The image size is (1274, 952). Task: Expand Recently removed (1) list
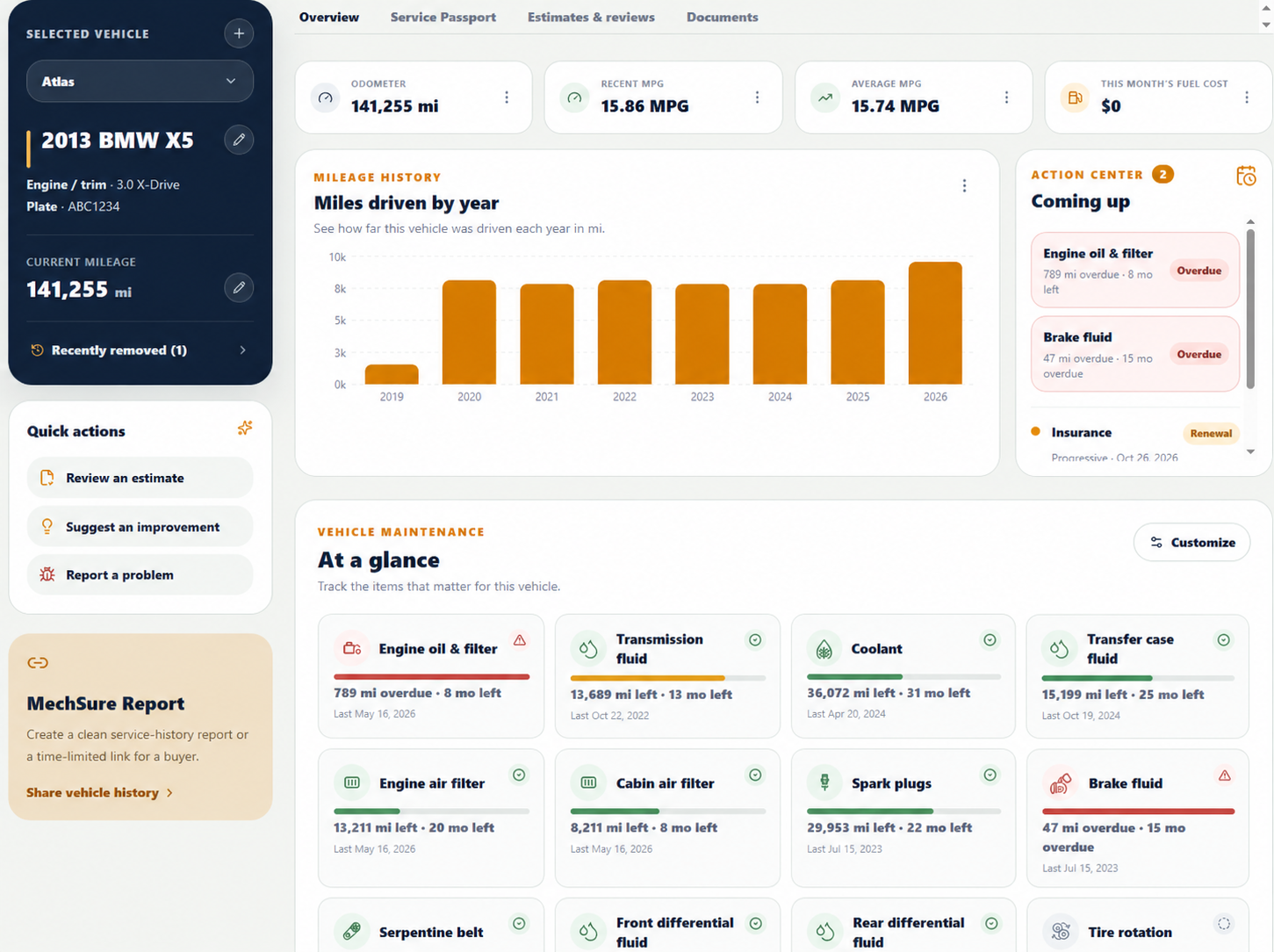pyautogui.click(x=140, y=350)
